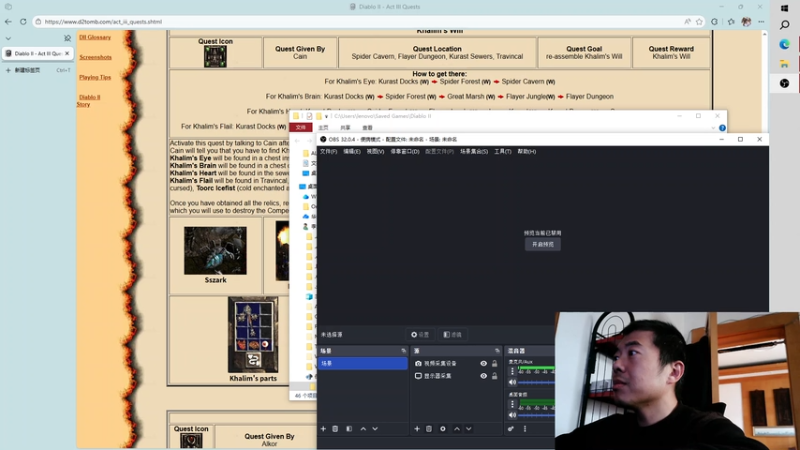
Task: Move scene up with arrow in scenes toolbar
Action: click(x=363, y=429)
